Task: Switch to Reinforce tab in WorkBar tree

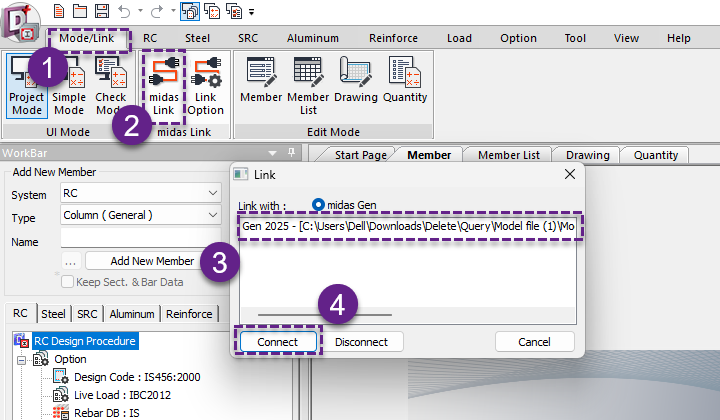Action: 189,314
